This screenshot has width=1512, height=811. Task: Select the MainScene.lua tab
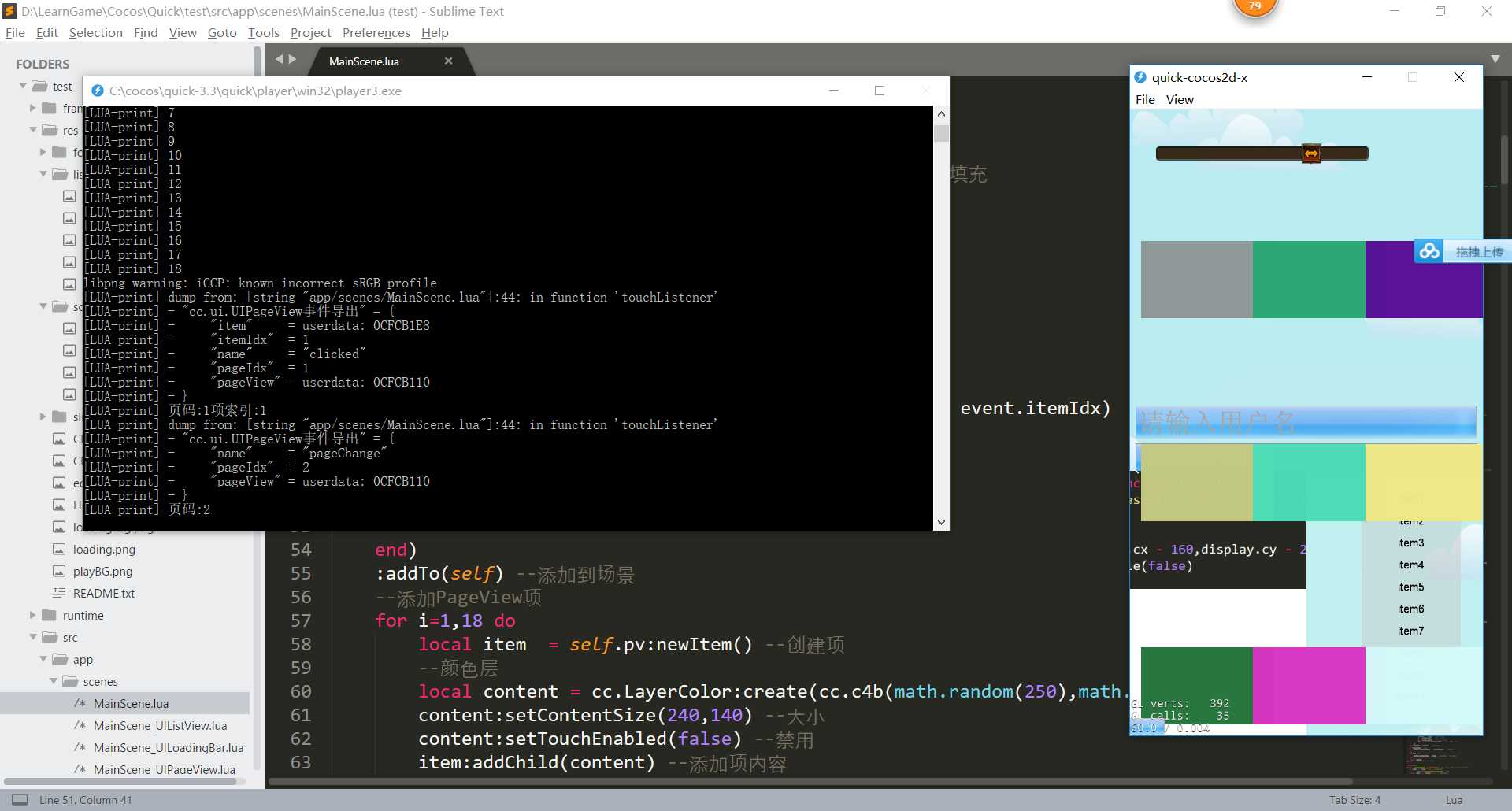coord(364,61)
